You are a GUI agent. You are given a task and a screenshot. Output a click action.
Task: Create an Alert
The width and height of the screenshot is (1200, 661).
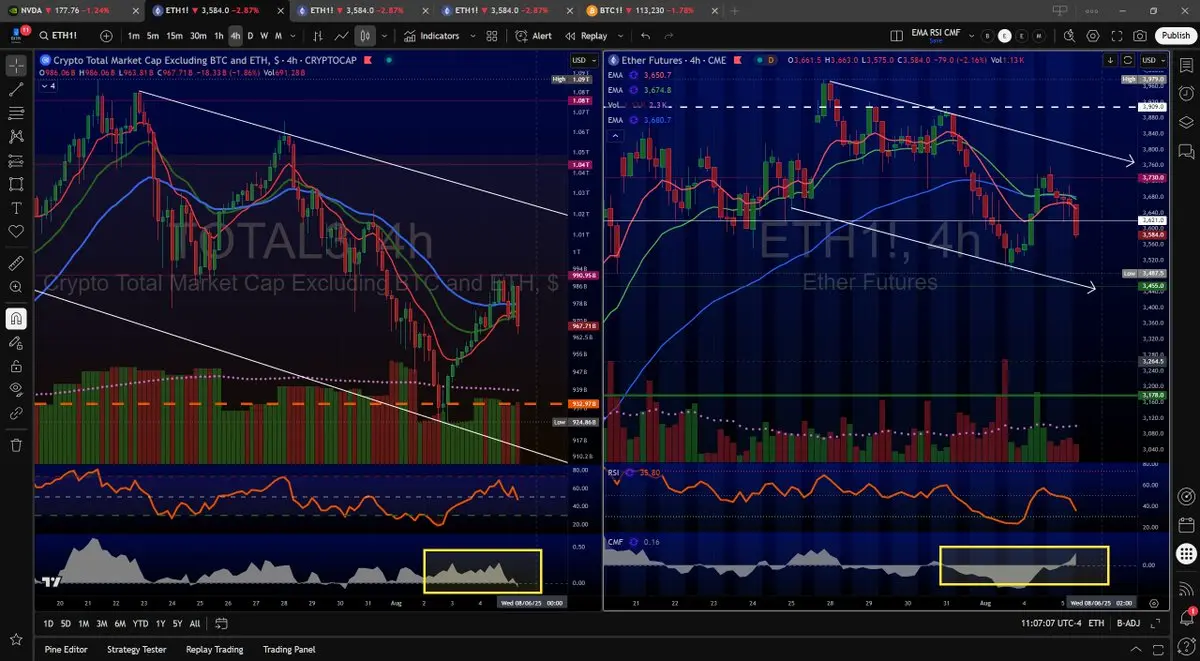point(534,36)
